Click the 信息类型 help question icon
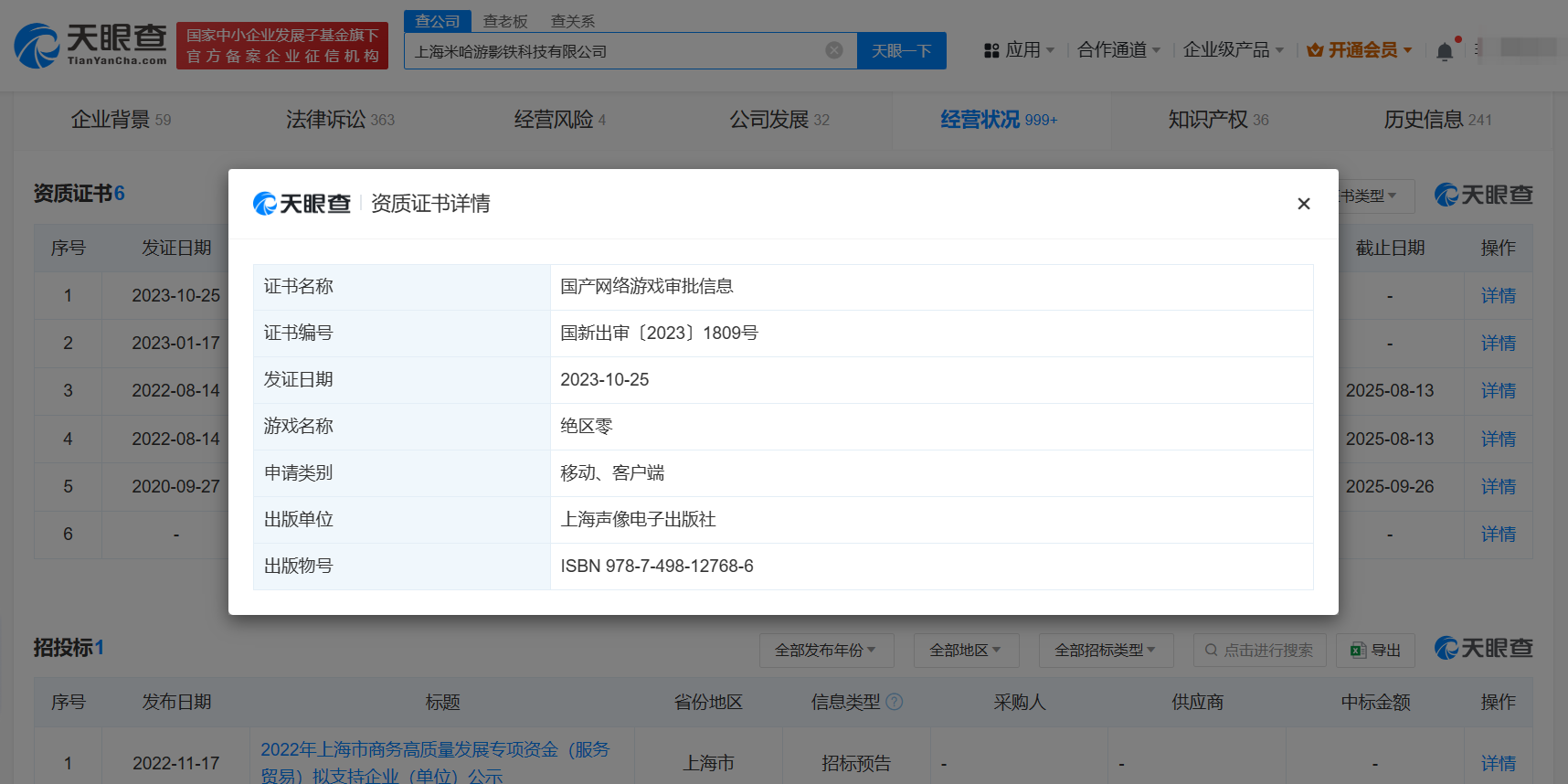This screenshot has width=1568, height=784. click(x=895, y=702)
